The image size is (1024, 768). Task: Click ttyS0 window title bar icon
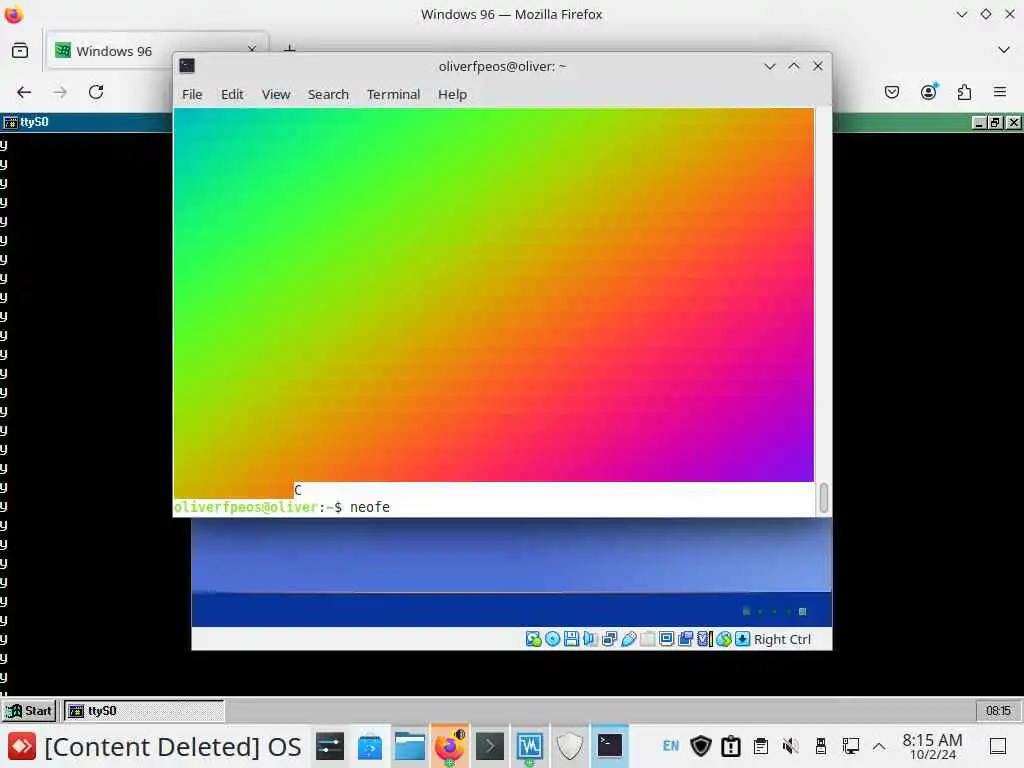(10, 122)
